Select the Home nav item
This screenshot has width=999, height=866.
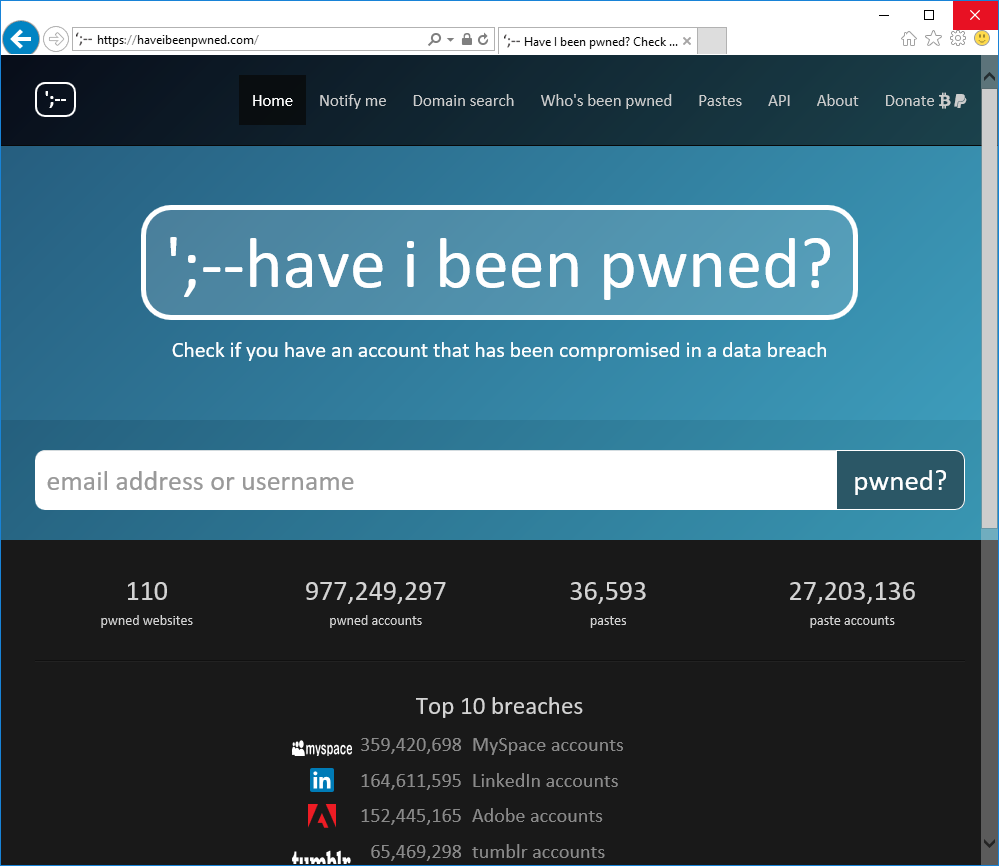click(x=272, y=100)
